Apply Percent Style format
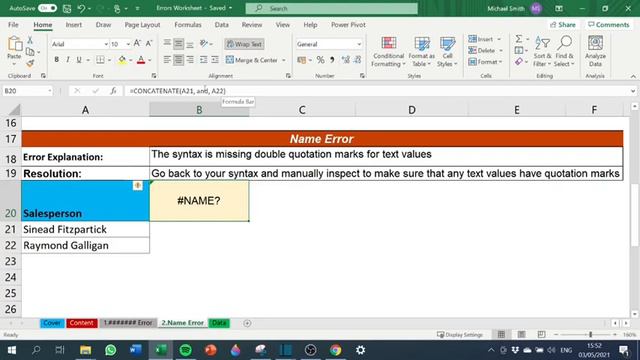640x360 pixels. point(320,60)
